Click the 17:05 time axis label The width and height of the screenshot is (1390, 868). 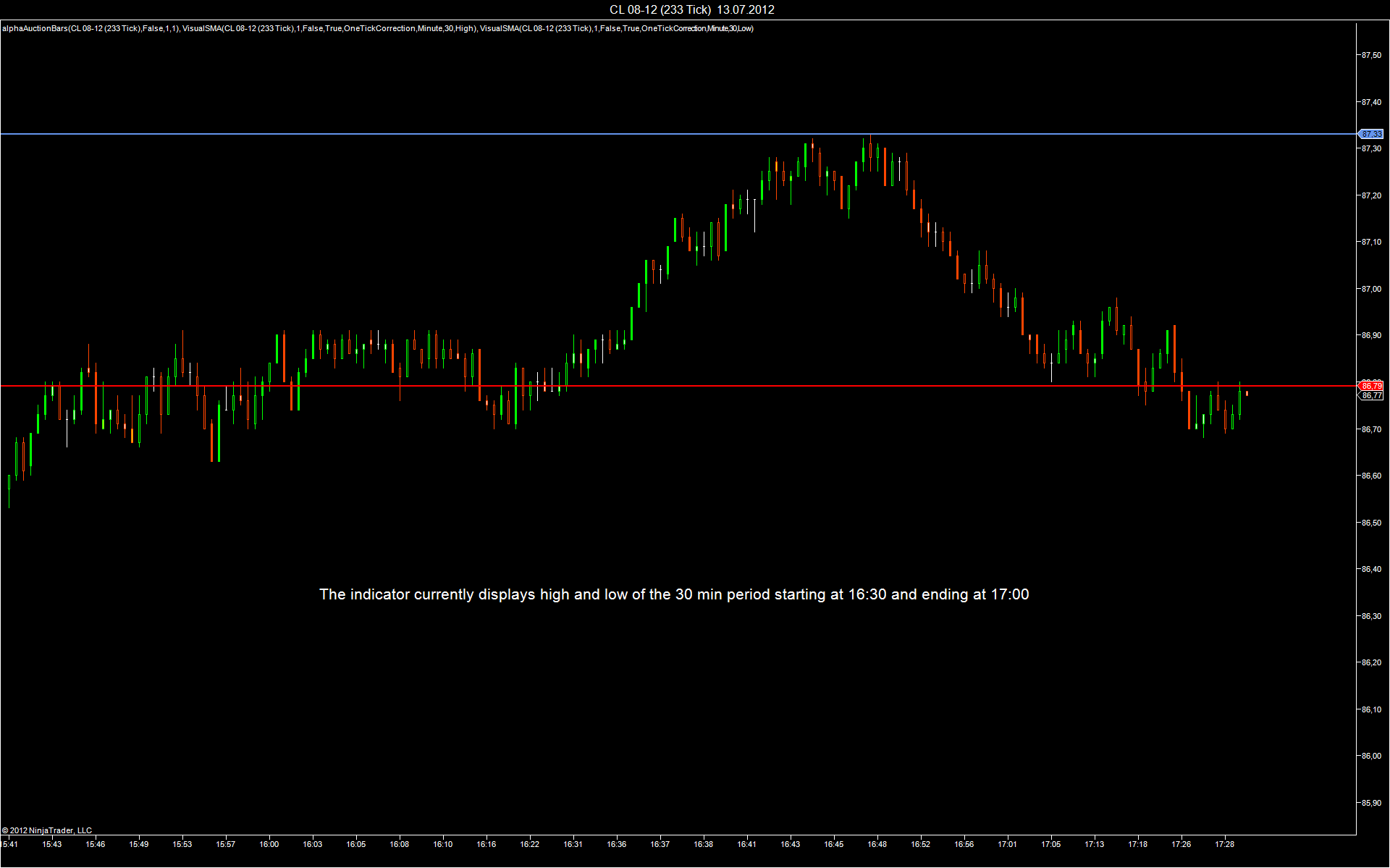tap(1051, 844)
